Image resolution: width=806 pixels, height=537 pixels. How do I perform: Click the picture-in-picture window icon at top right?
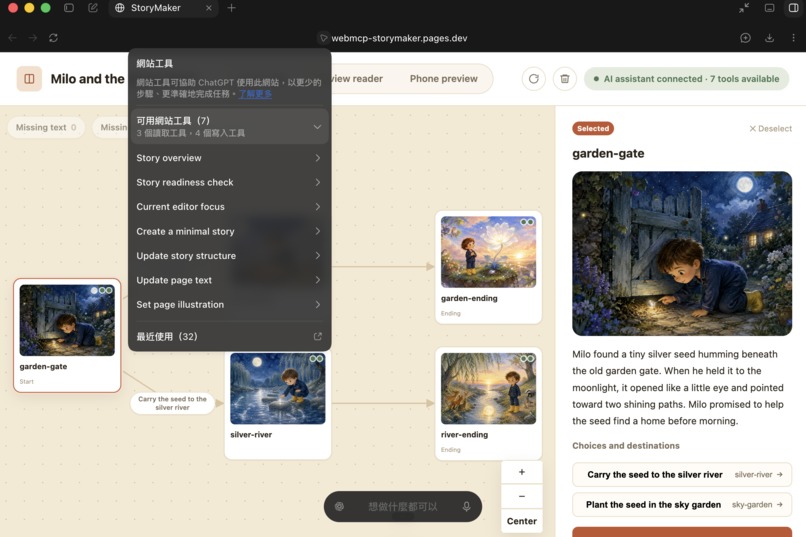770,8
